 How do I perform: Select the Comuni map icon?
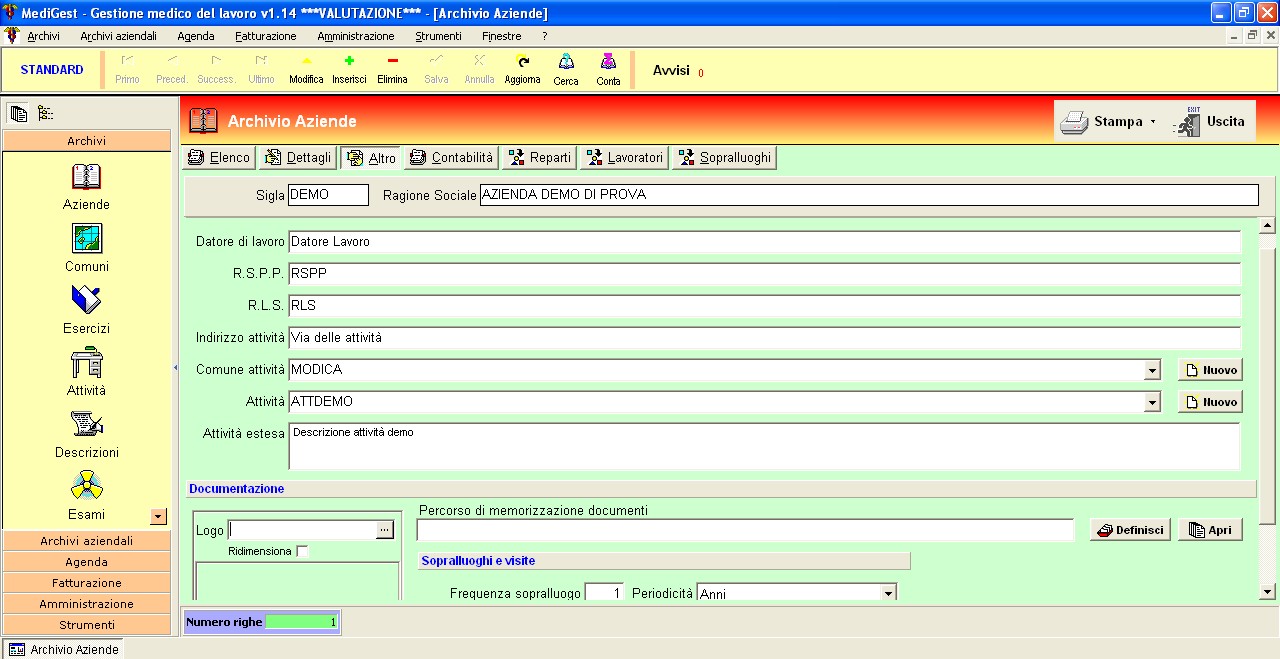coord(87,239)
